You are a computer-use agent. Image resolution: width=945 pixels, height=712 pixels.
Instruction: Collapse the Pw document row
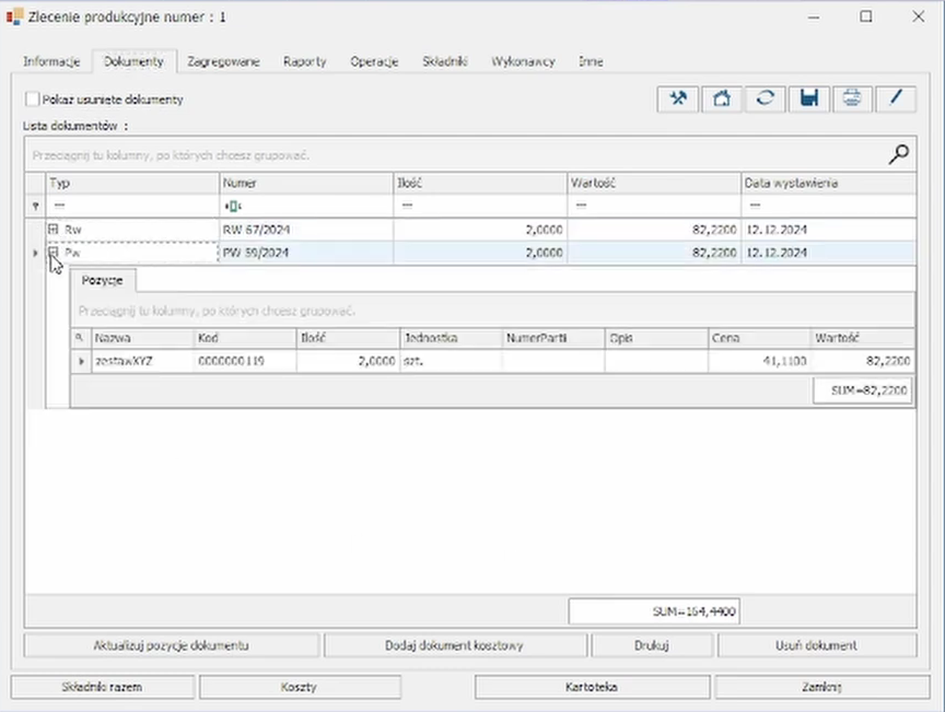(x=54, y=254)
